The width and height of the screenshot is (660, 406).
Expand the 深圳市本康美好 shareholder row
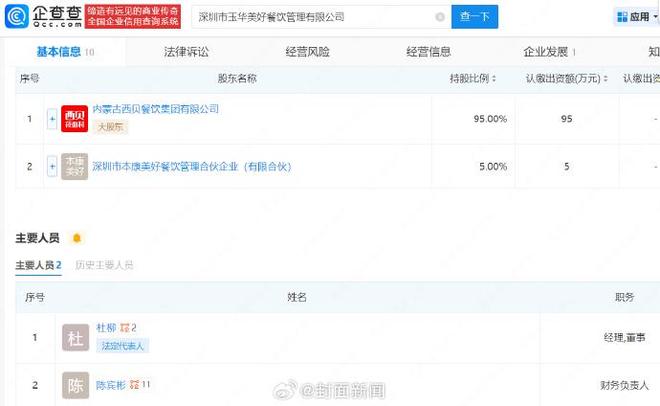point(52,167)
